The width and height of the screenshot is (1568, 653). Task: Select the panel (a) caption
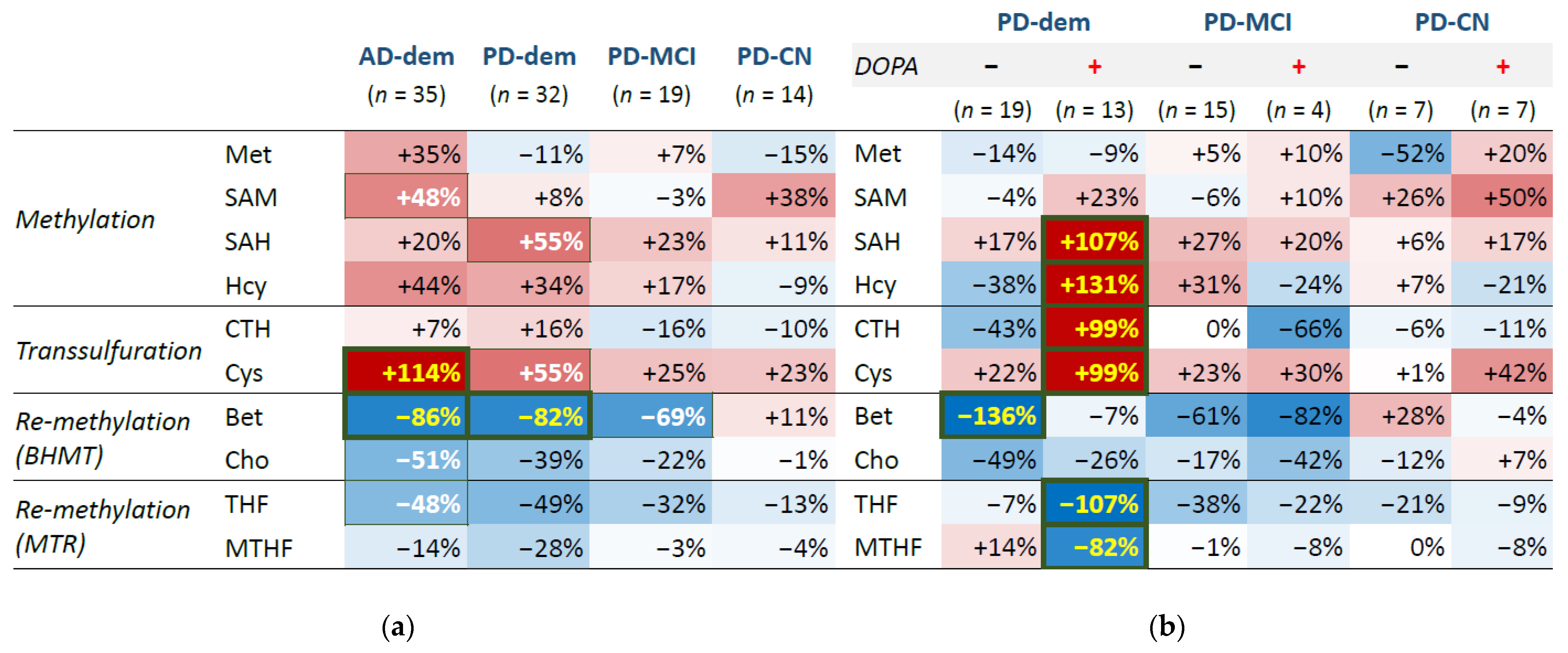[x=397, y=626]
